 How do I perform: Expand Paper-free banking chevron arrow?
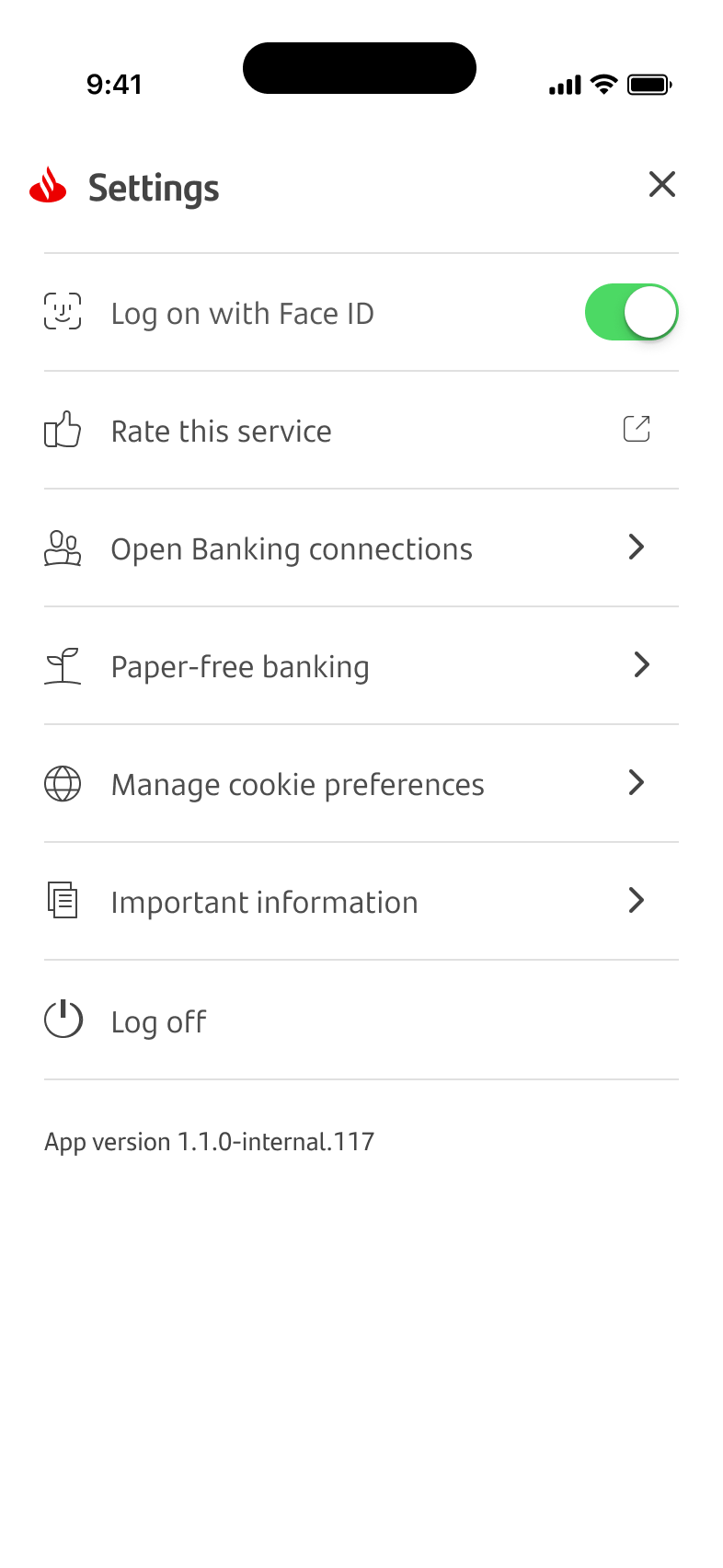click(x=642, y=664)
